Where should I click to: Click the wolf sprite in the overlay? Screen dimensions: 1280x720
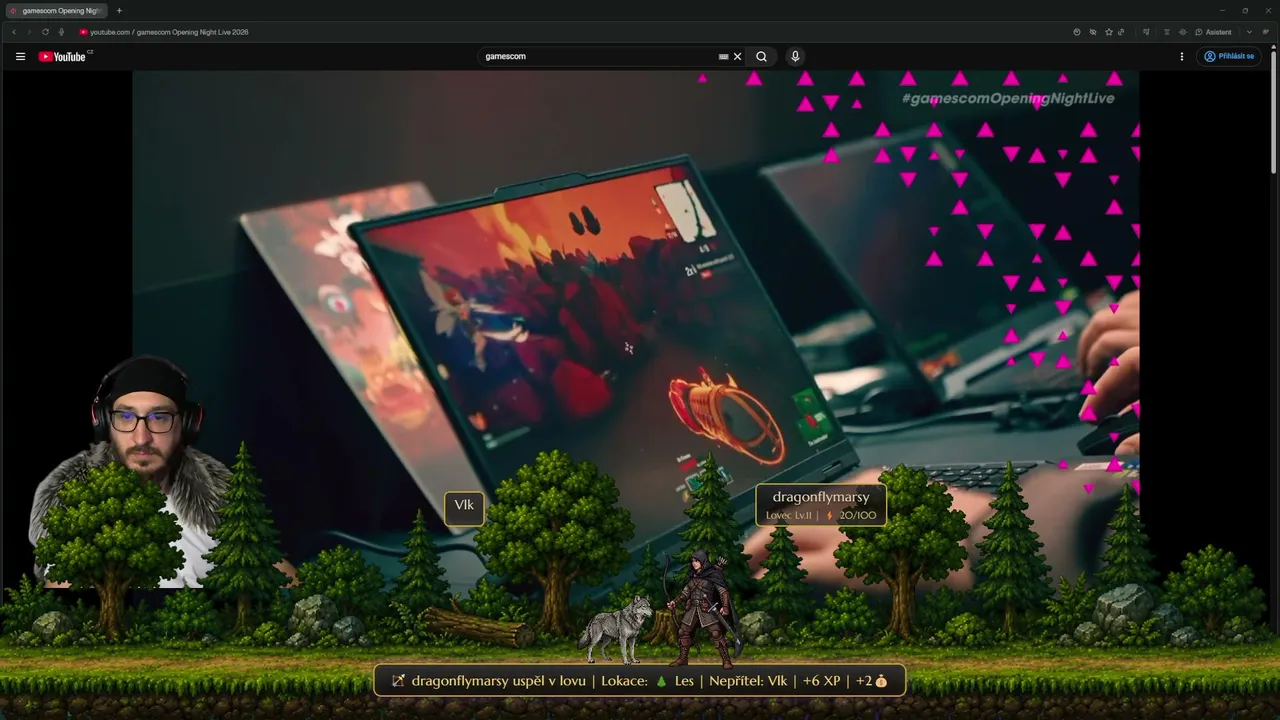point(615,629)
